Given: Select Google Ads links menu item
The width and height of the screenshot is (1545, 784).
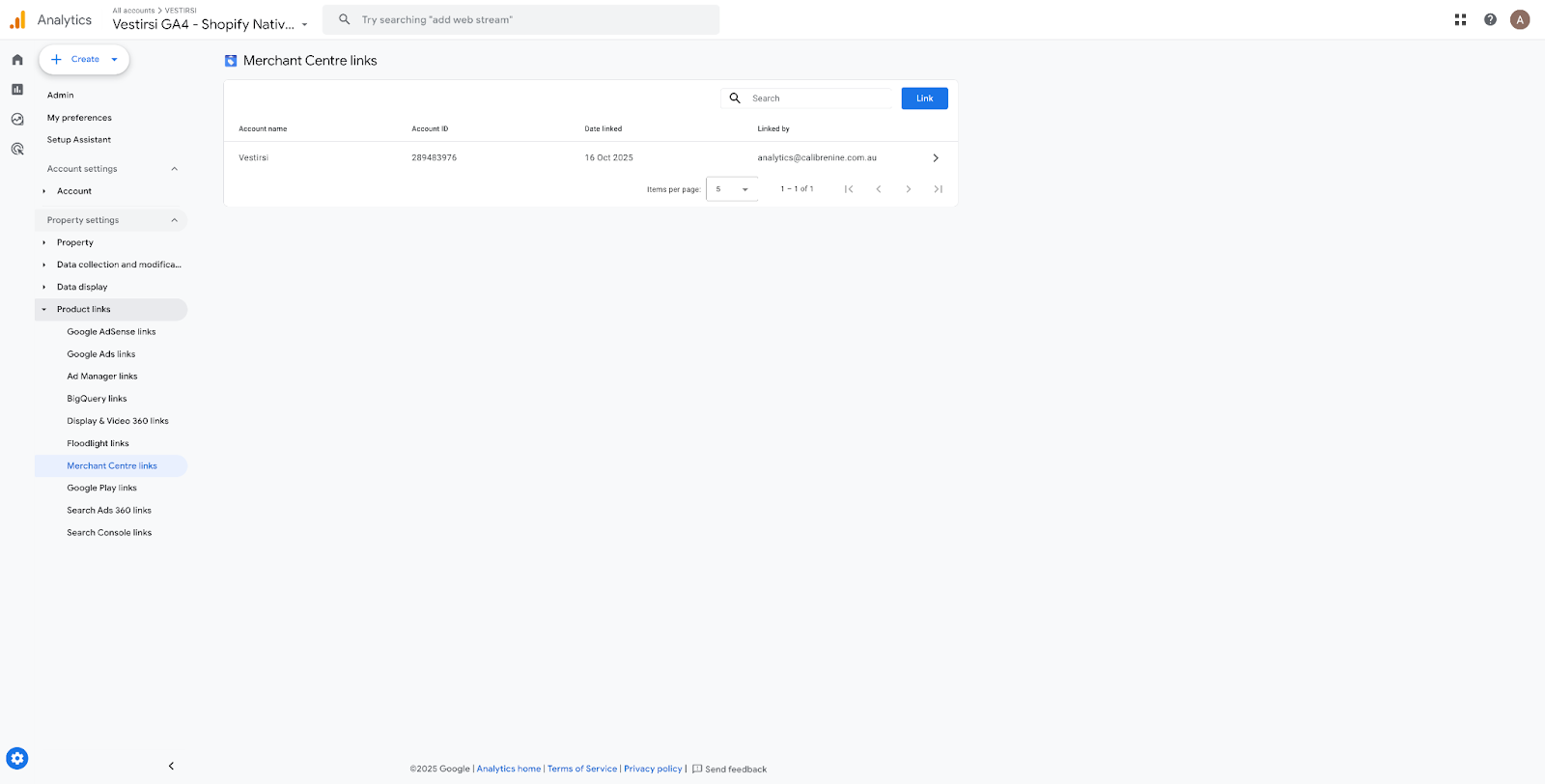Looking at the screenshot, I should point(101,354).
